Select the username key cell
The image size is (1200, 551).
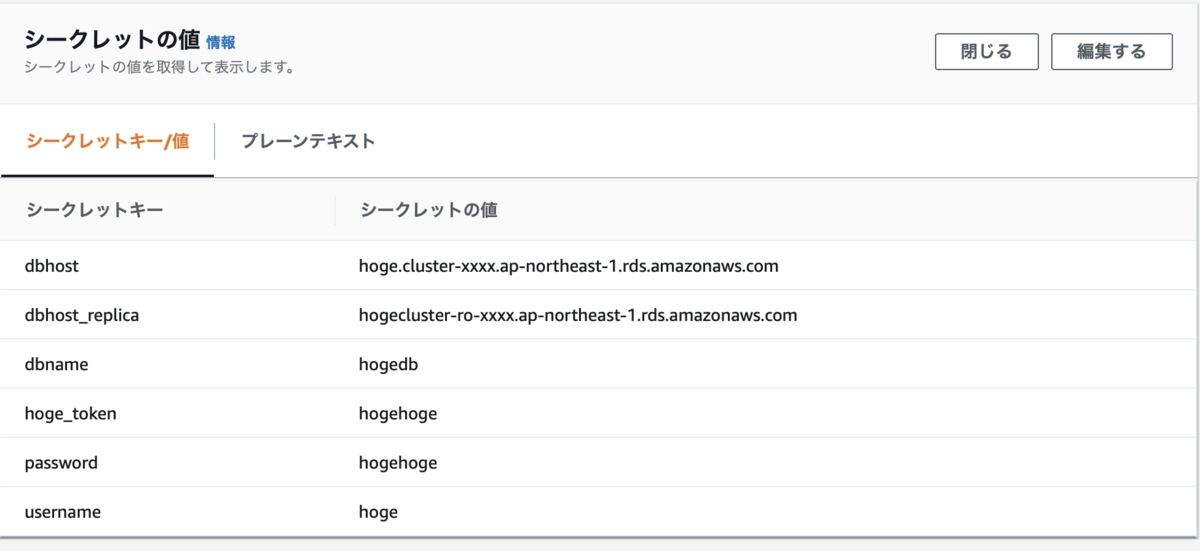[63, 512]
